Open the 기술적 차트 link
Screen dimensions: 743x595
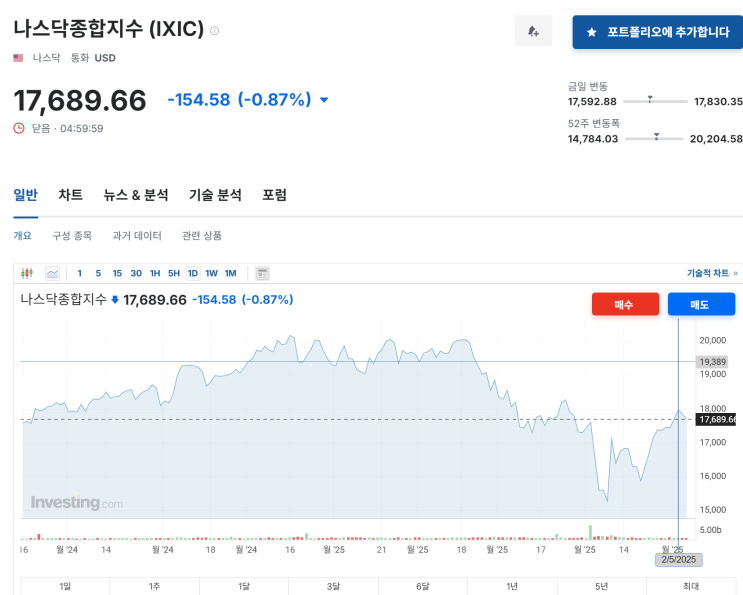pos(712,273)
